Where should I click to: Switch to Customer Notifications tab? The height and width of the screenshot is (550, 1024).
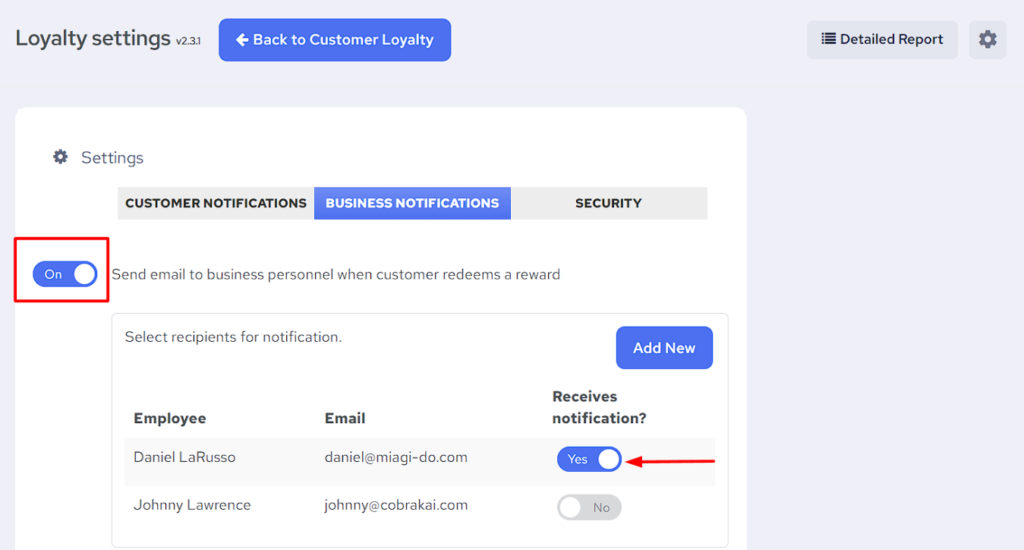pyautogui.click(x=216, y=203)
